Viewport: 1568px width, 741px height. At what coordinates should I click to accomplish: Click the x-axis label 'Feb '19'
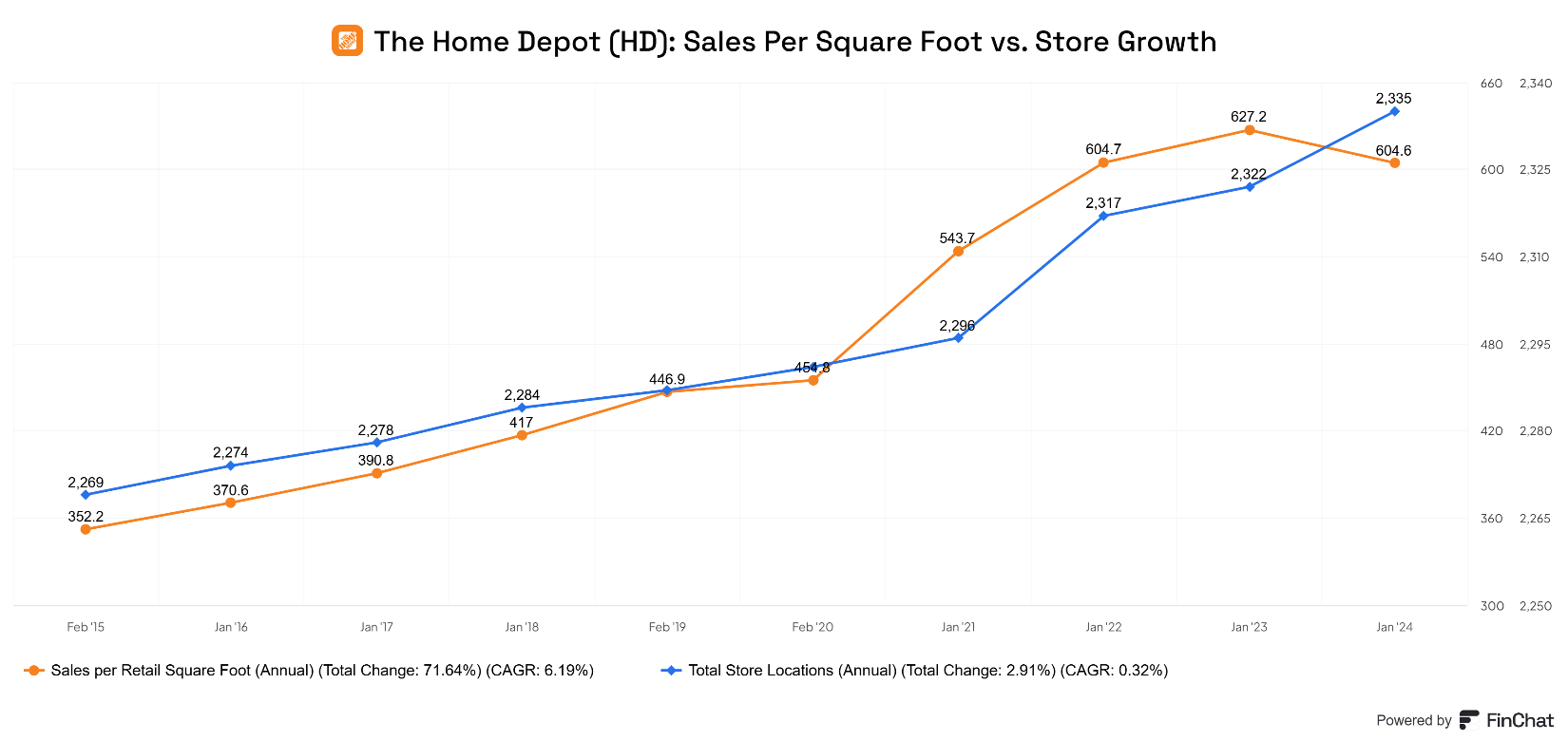pyautogui.click(x=667, y=627)
